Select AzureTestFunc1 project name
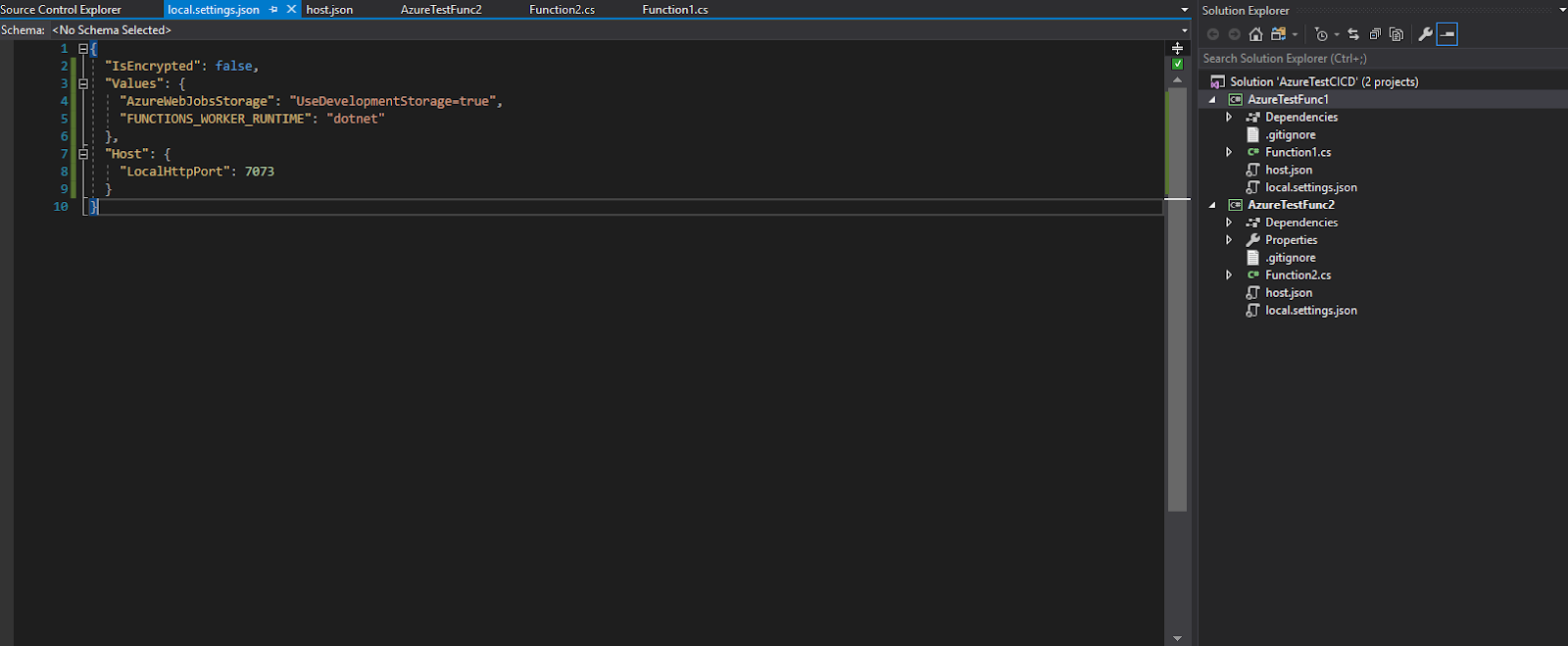Image resolution: width=1568 pixels, height=646 pixels. pos(1288,99)
